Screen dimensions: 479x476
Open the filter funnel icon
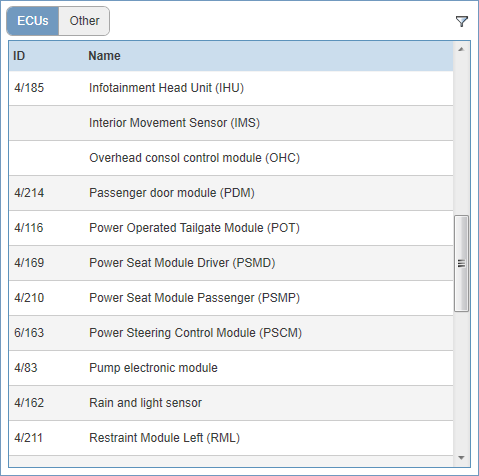tap(462, 21)
